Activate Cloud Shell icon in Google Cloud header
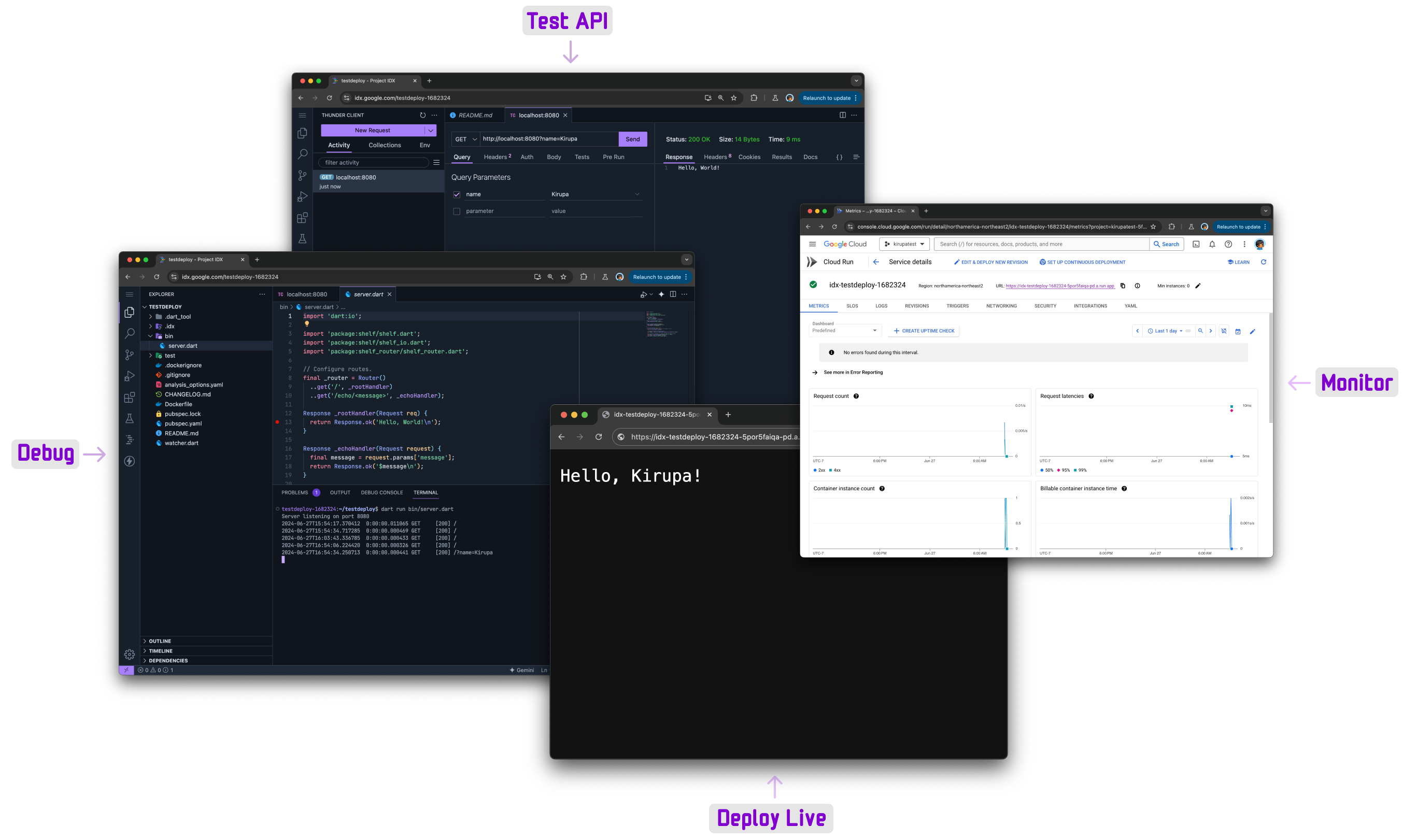Image resolution: width=1416 pixels, height=840 pixels. tap(1196, 244)
